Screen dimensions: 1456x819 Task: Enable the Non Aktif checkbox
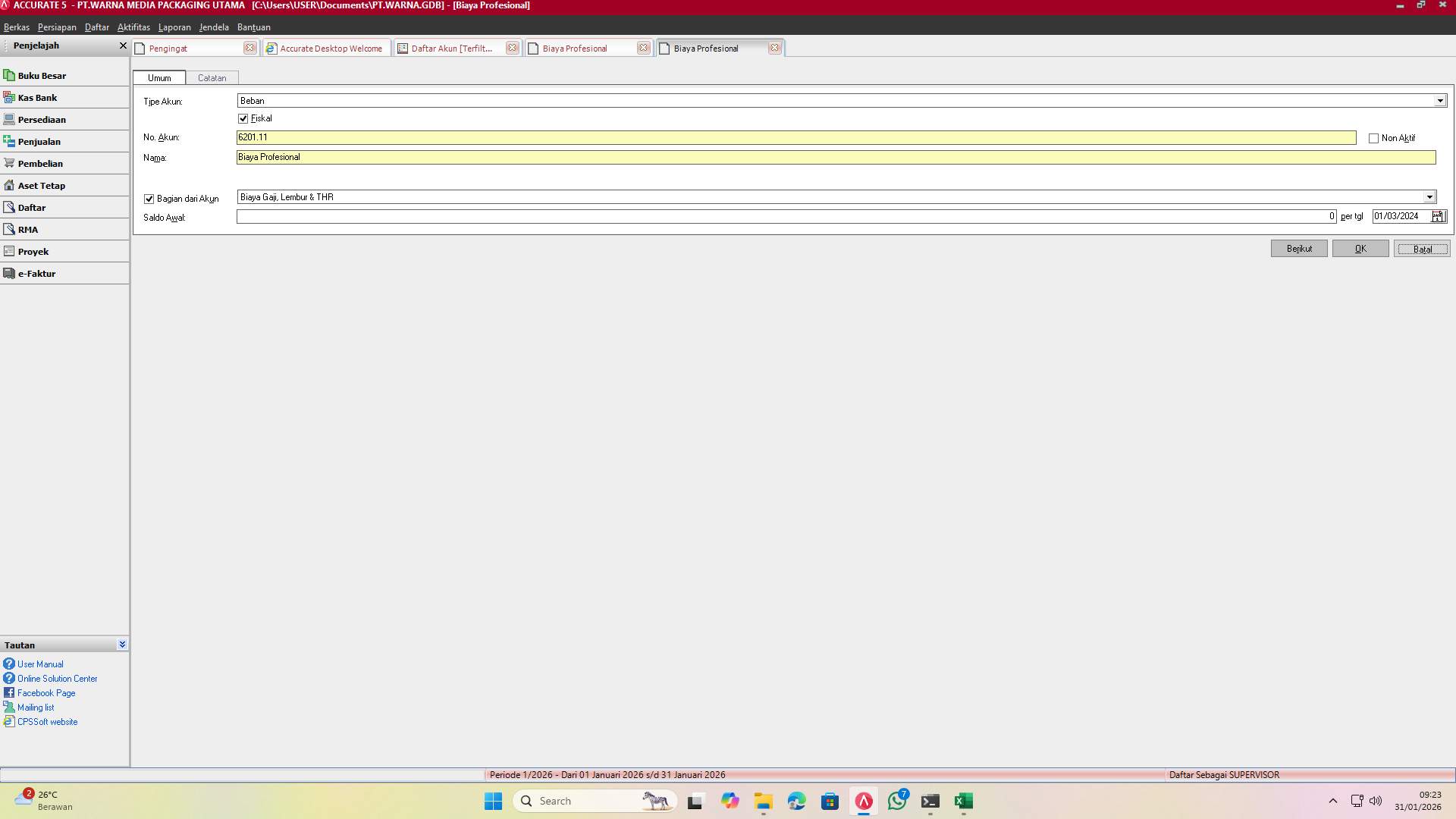(1373, 137)
